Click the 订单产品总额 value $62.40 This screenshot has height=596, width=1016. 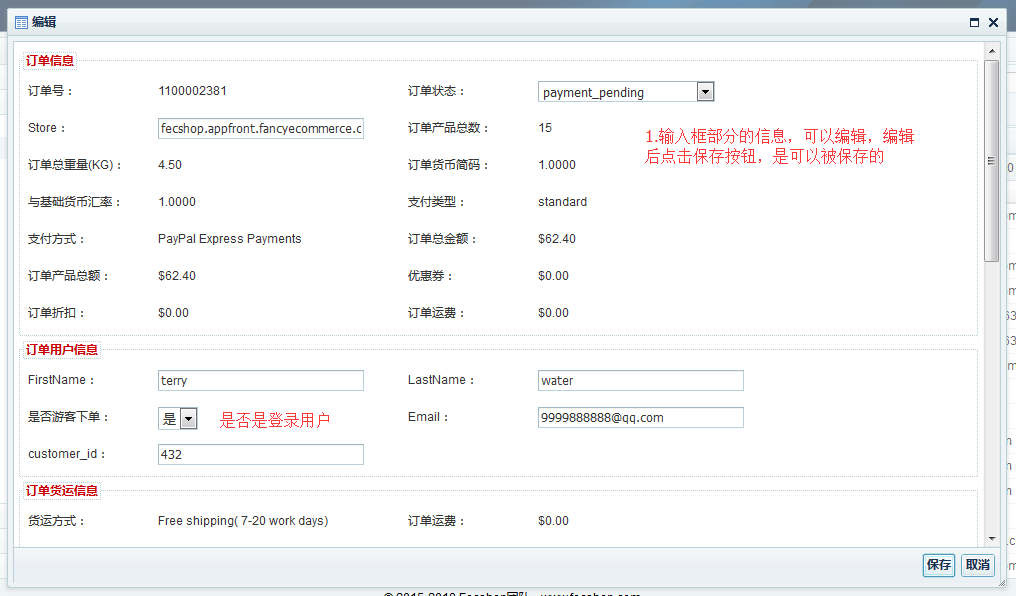click(177, 276)
